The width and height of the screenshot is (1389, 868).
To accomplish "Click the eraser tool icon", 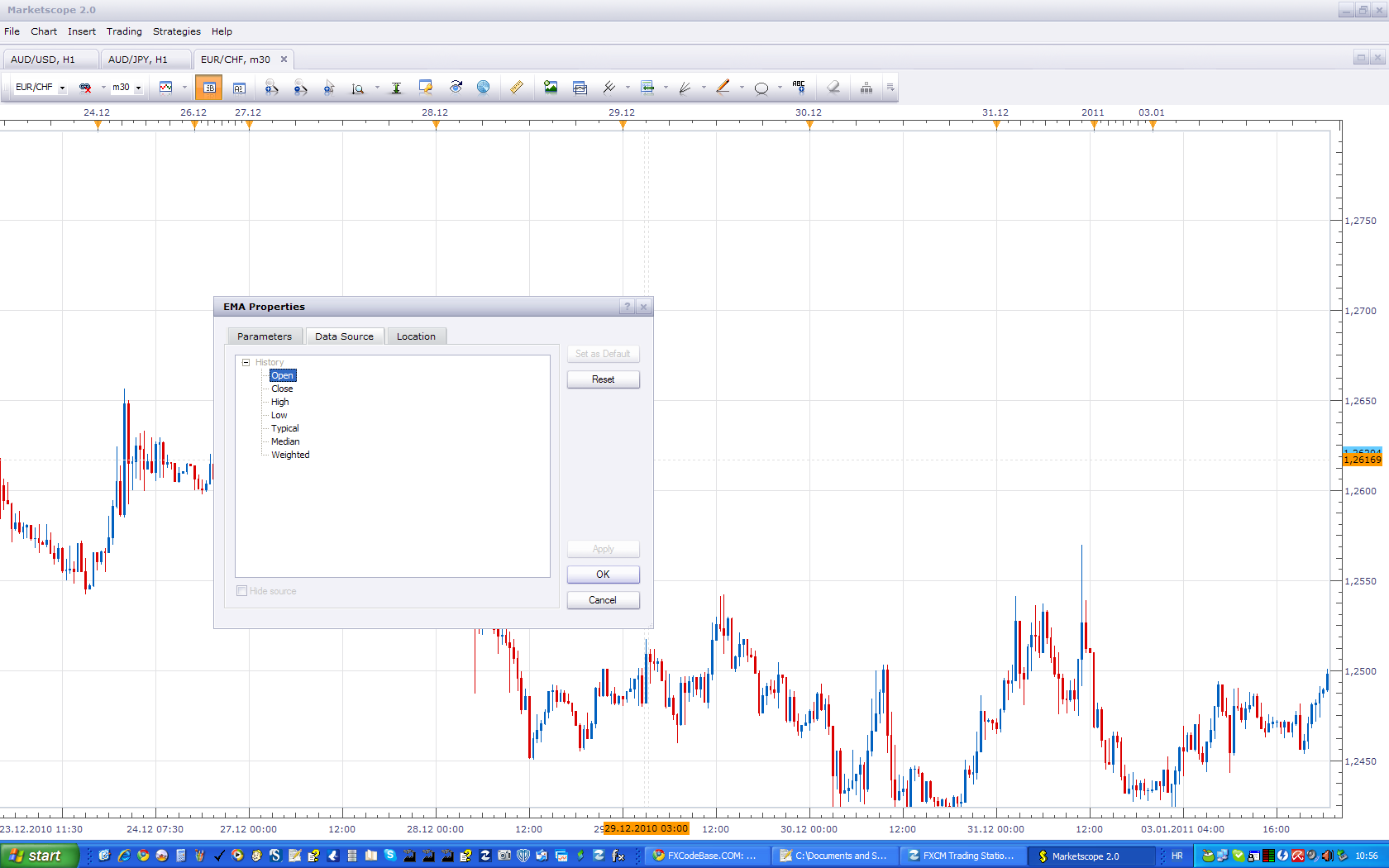I will (833, 87).
